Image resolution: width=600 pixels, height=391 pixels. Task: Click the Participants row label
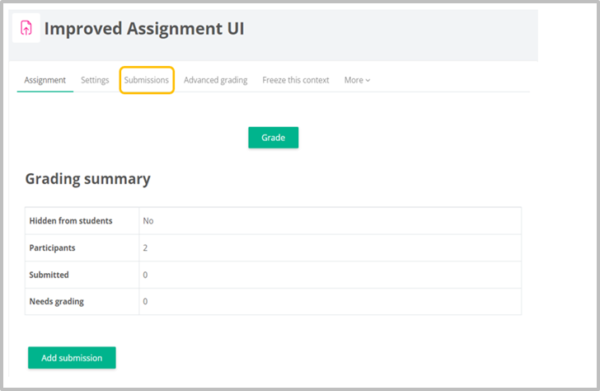[52, 248]
